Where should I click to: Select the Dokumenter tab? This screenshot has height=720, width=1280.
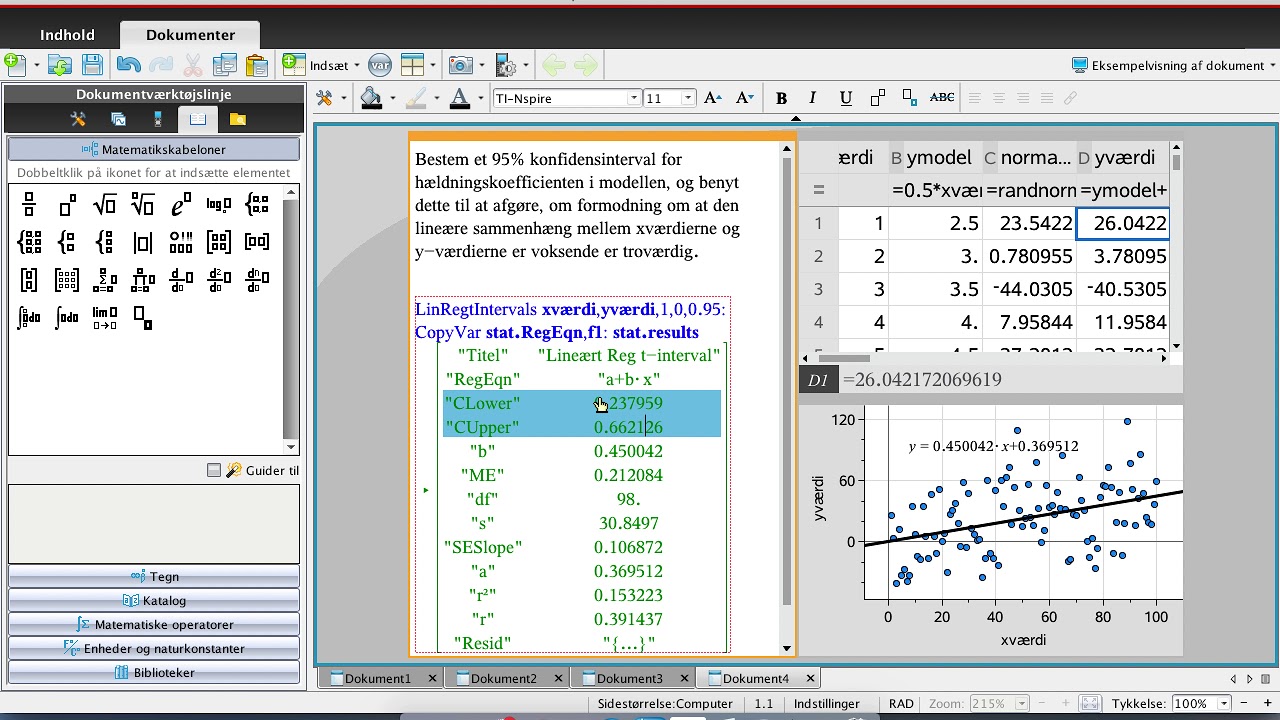[190, 35]
